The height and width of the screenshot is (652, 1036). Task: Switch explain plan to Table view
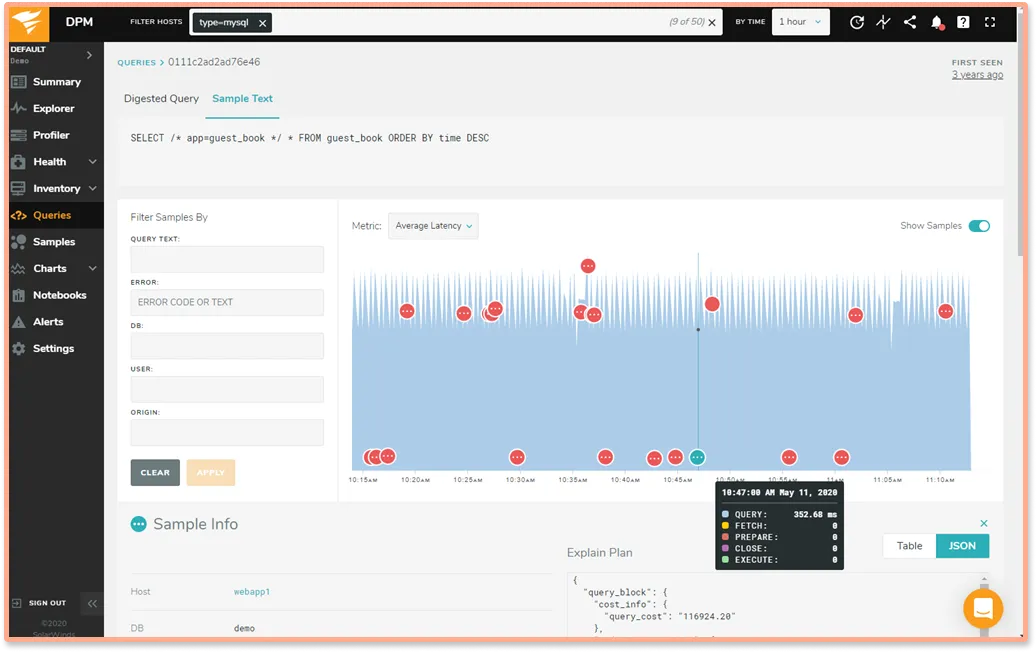pyautogui.click(x=909, y=546)
